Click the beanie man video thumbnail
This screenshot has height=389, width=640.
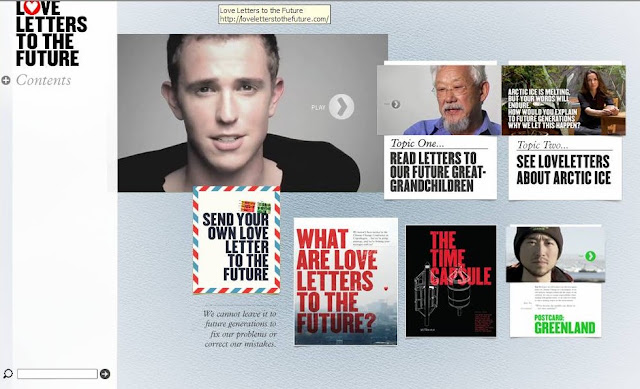coord(556,255)
